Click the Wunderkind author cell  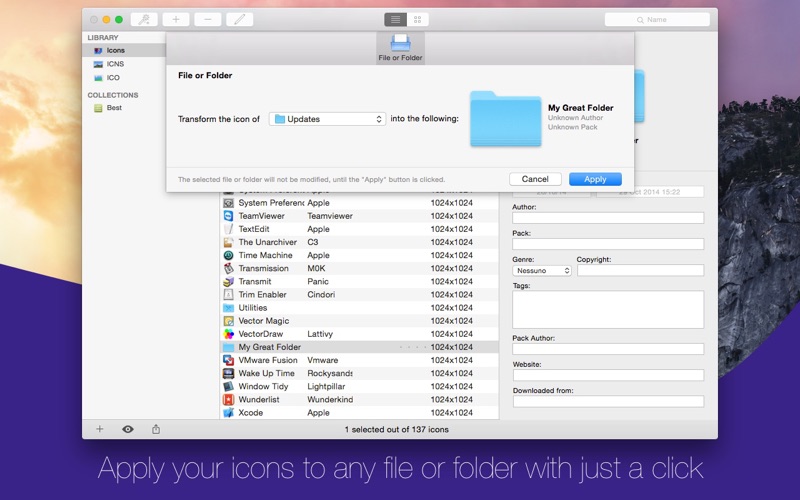330,399
